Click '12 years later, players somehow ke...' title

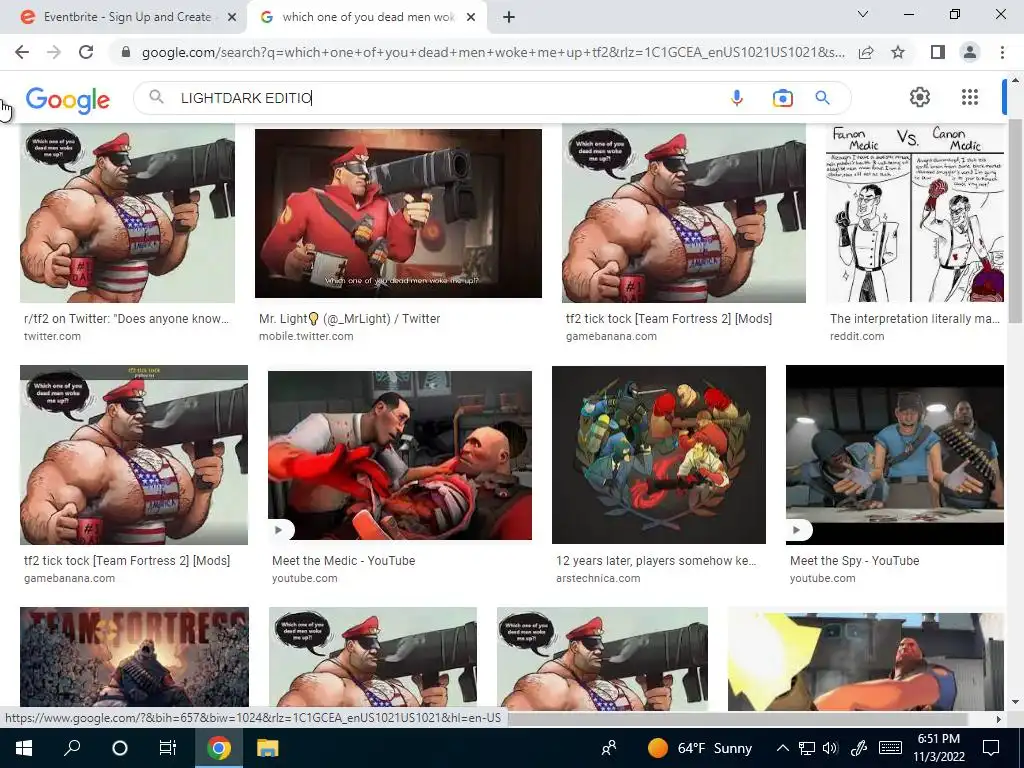[x=656, y=560]
